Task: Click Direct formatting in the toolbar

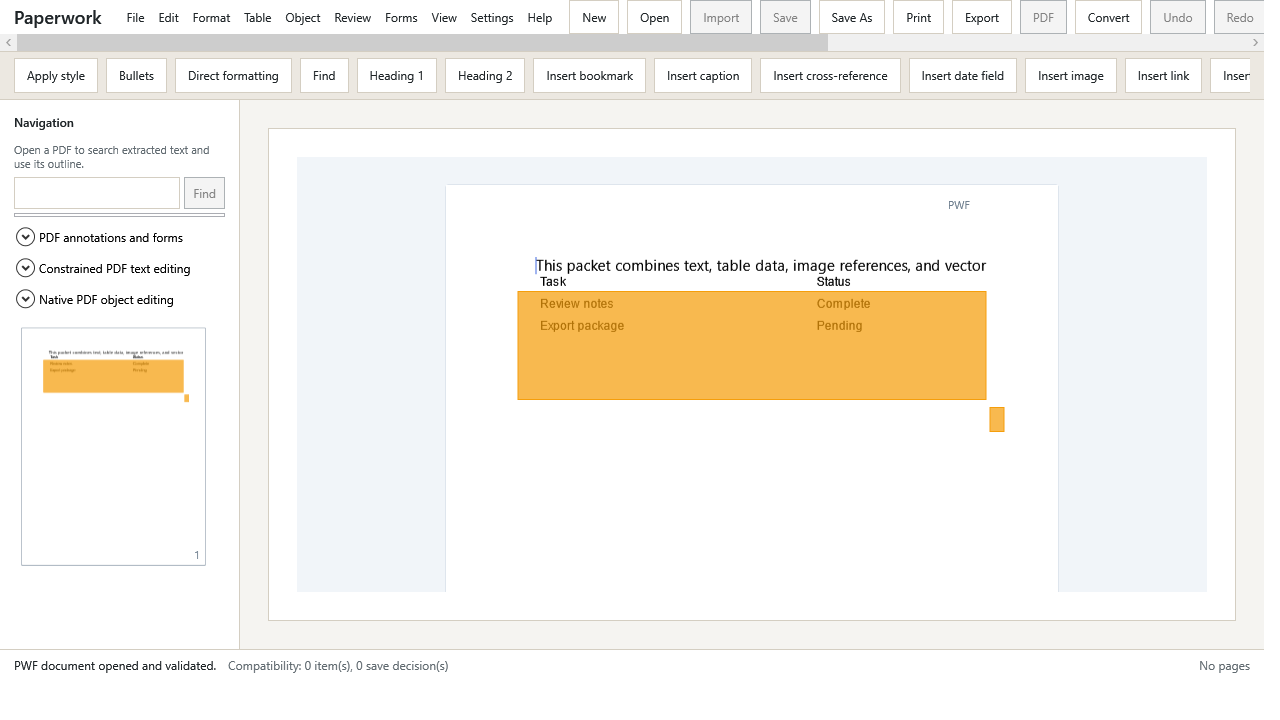Action: [x=233, y=76]
